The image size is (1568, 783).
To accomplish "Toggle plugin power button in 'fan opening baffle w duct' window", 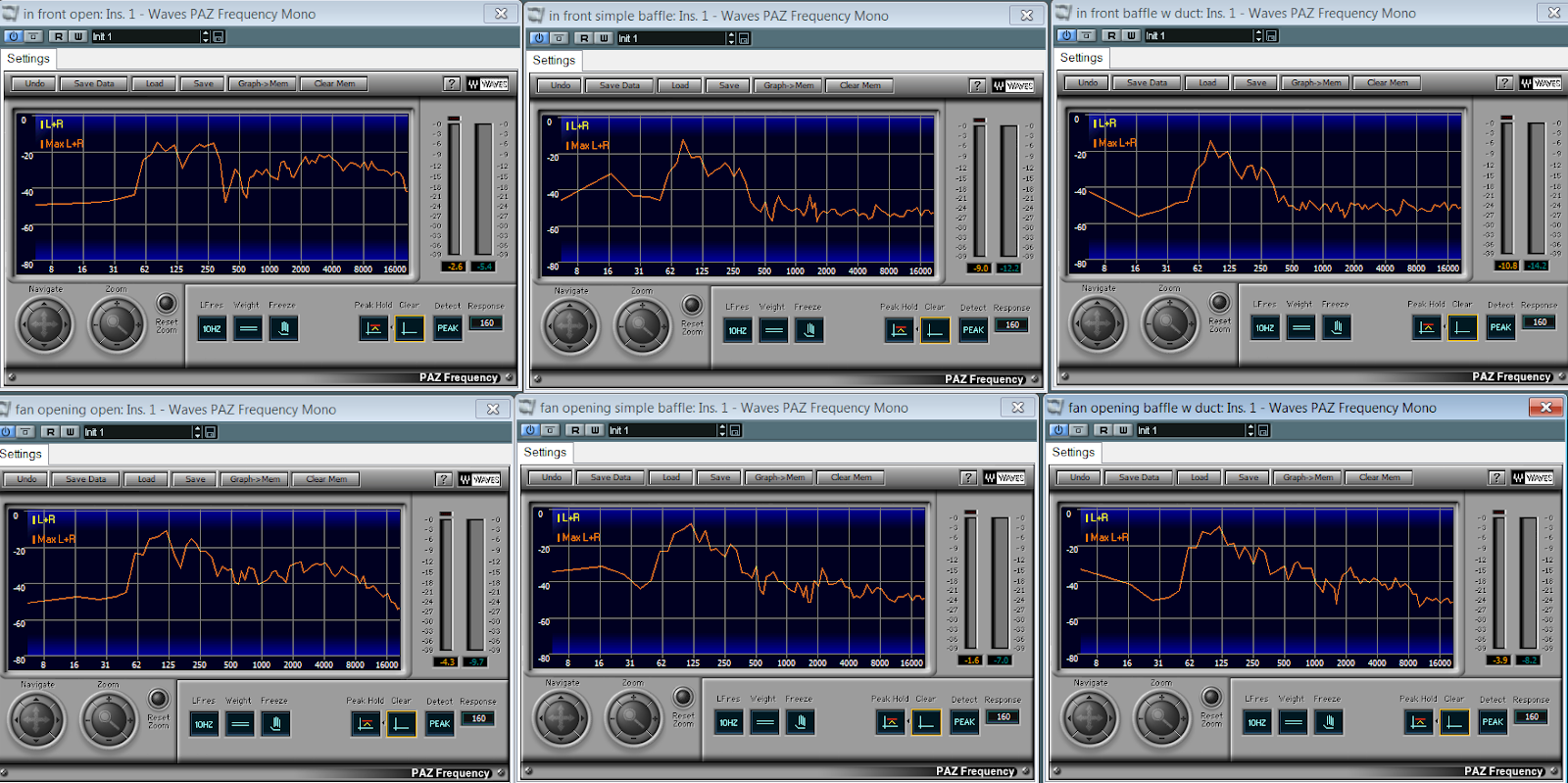I will (x=1057, y=430).
